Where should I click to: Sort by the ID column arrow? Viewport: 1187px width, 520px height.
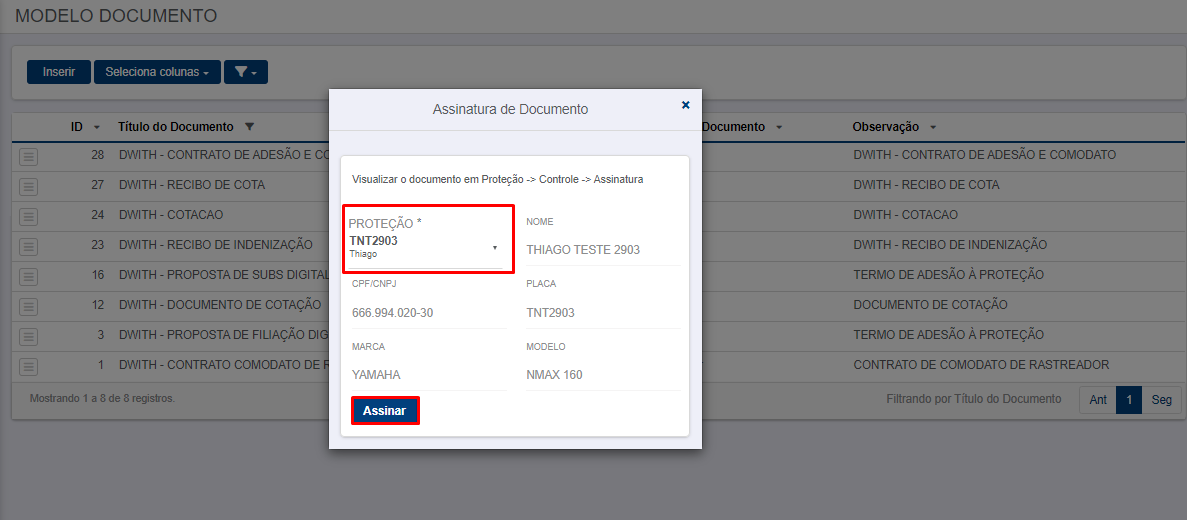coord(96,126)
